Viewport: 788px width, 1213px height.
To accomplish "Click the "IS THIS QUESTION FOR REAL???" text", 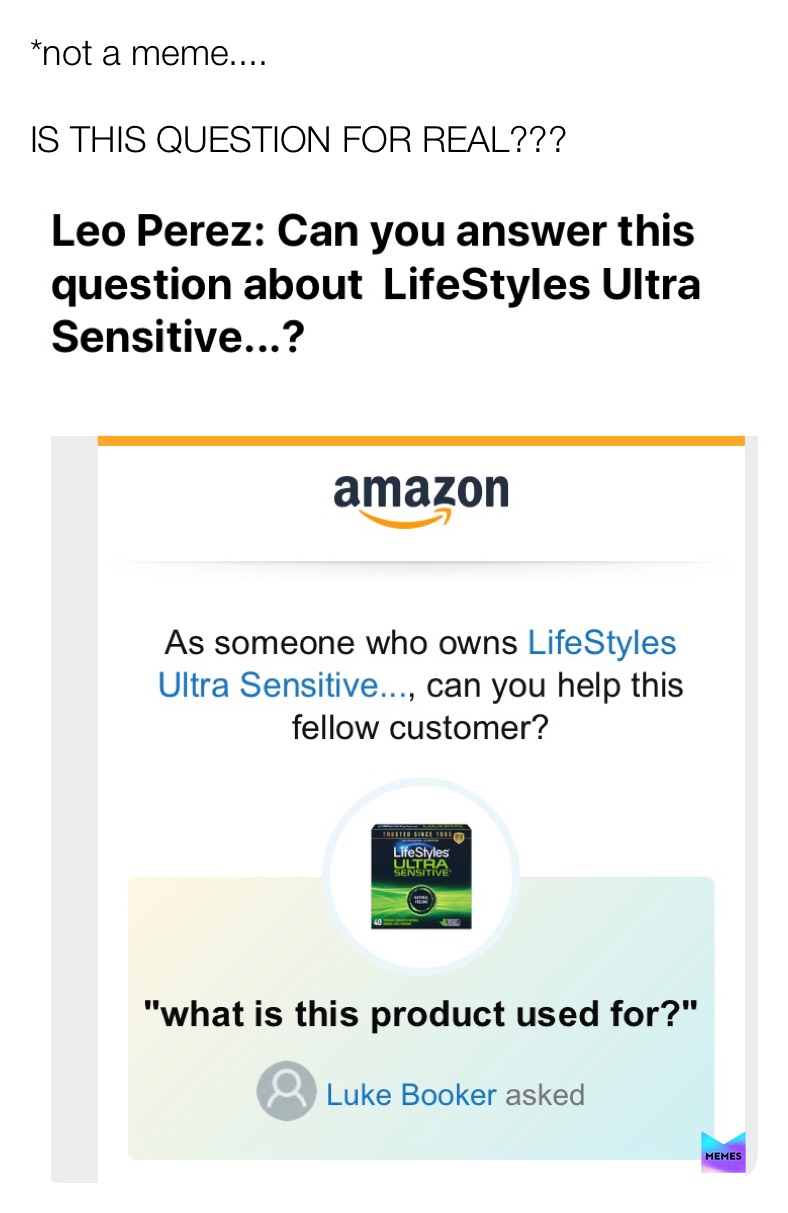I will [298, 141].
